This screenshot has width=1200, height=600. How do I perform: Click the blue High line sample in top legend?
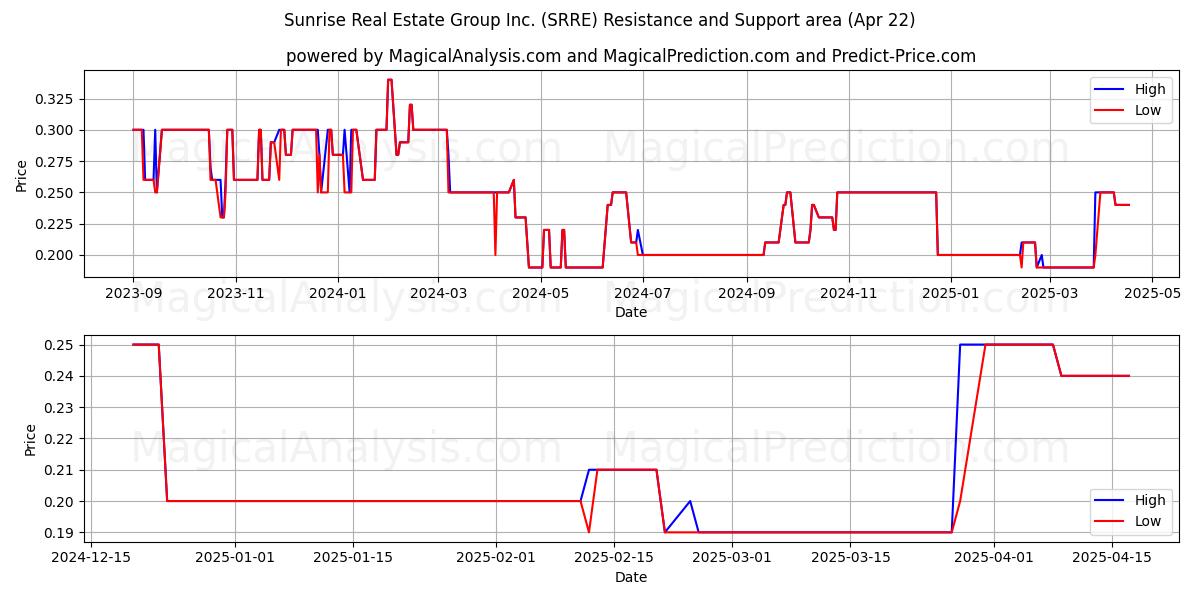[1111, 90]
